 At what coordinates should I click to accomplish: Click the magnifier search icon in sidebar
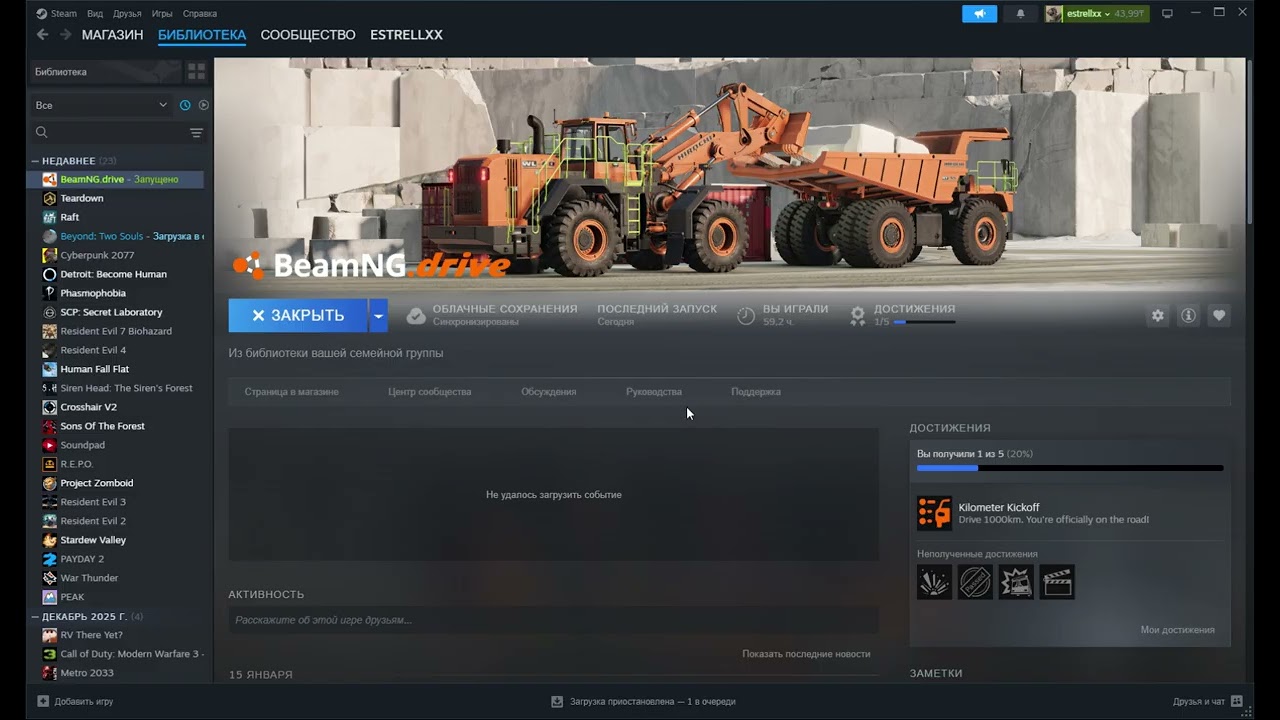(x=42, y=132)
